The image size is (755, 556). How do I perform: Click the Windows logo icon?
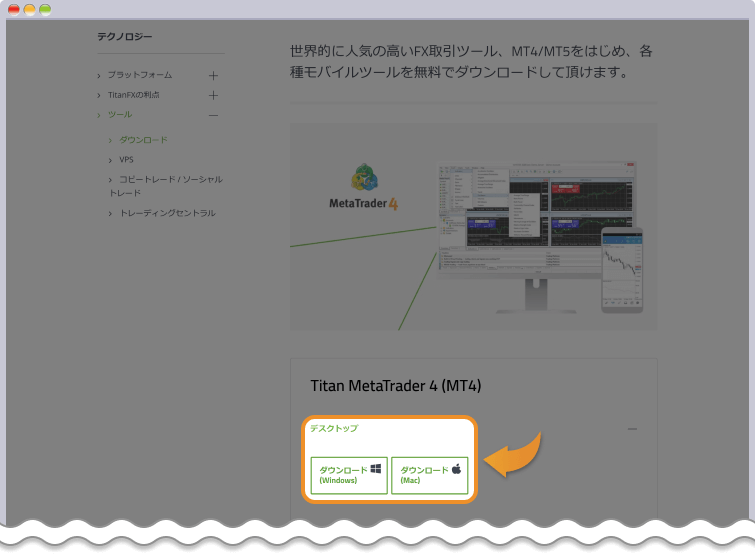376,468
